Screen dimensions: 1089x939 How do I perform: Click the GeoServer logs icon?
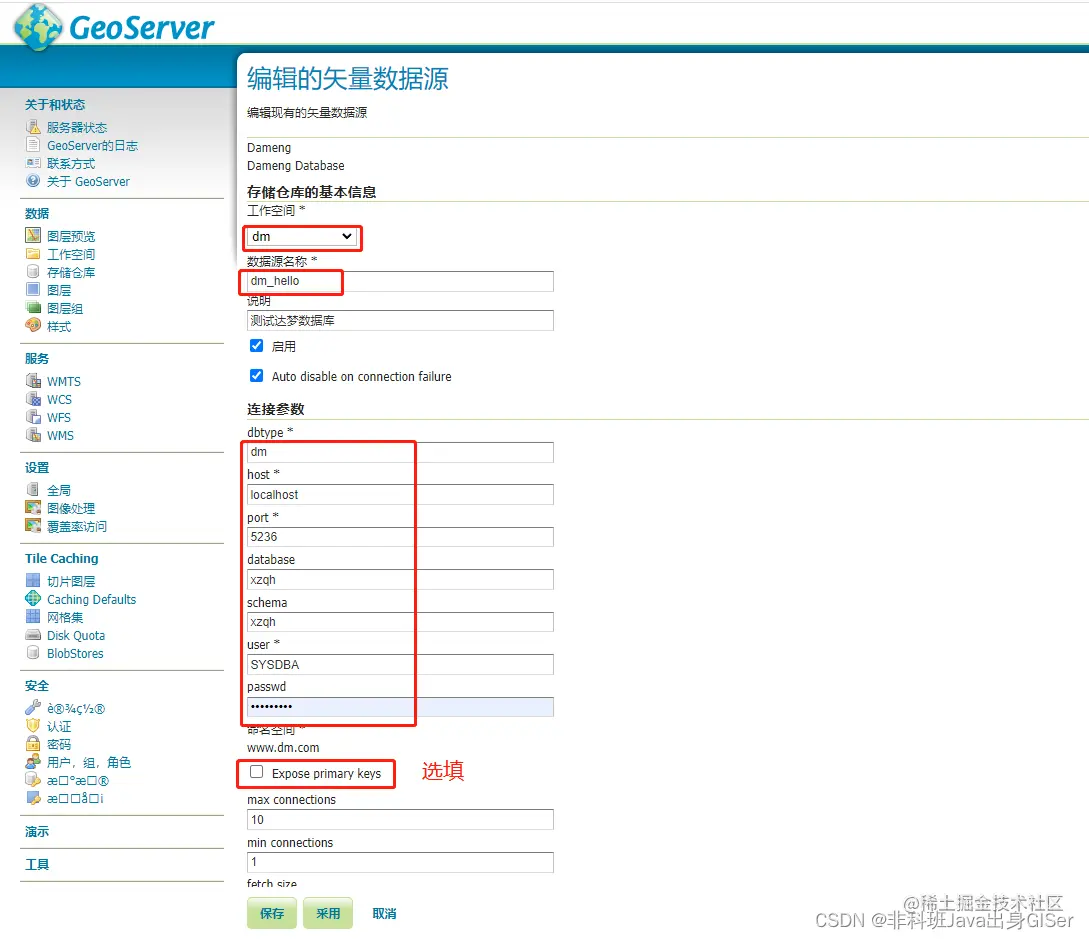pyautogui.click(x=33, y=144)
